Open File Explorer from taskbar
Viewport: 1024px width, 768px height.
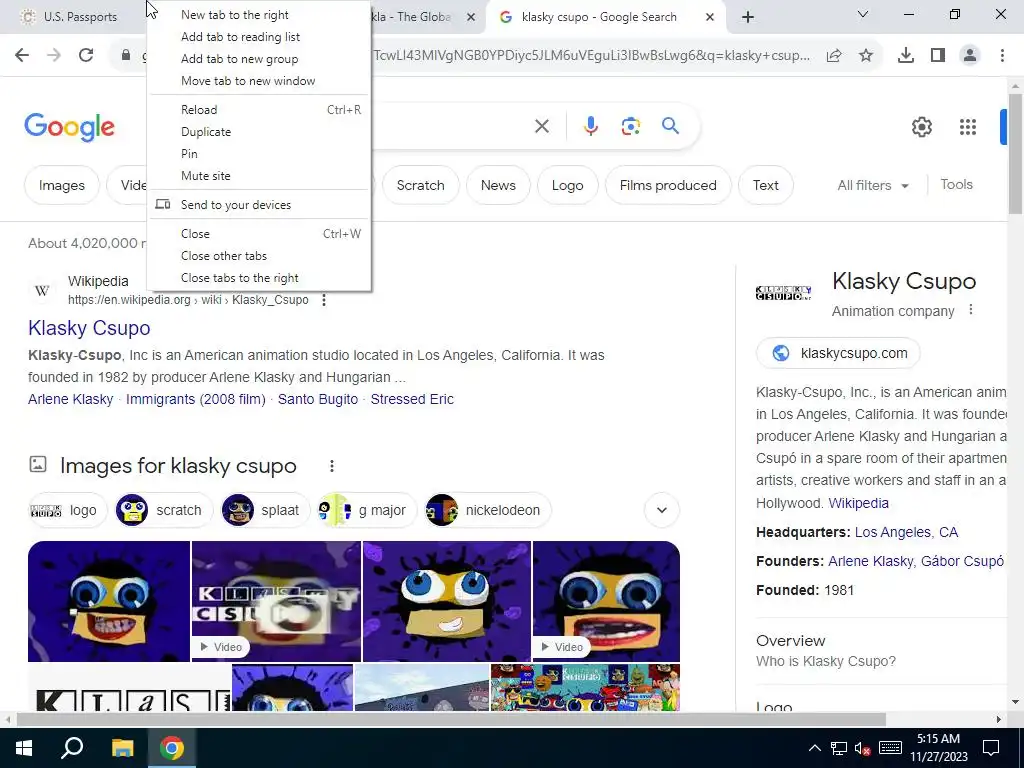point(122,748)
